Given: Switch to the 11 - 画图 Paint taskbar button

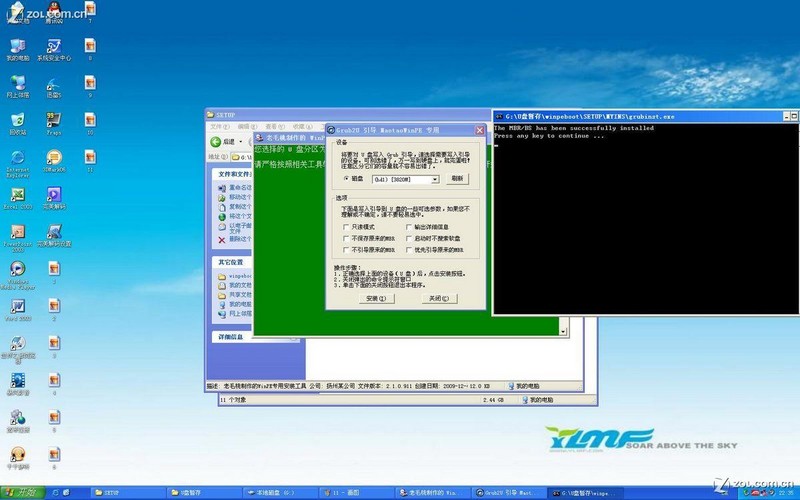Looking at the screenshot, I should click(356, 493).
